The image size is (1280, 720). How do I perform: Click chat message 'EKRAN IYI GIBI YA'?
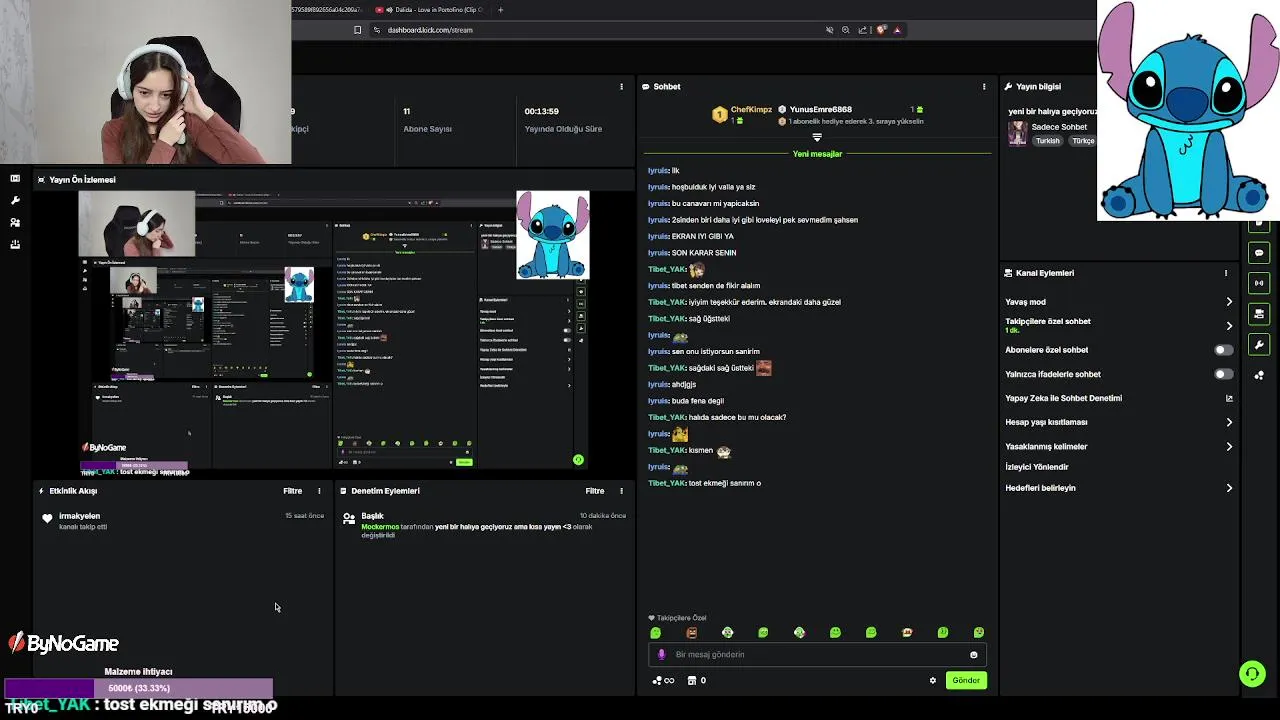coord(702,236)
